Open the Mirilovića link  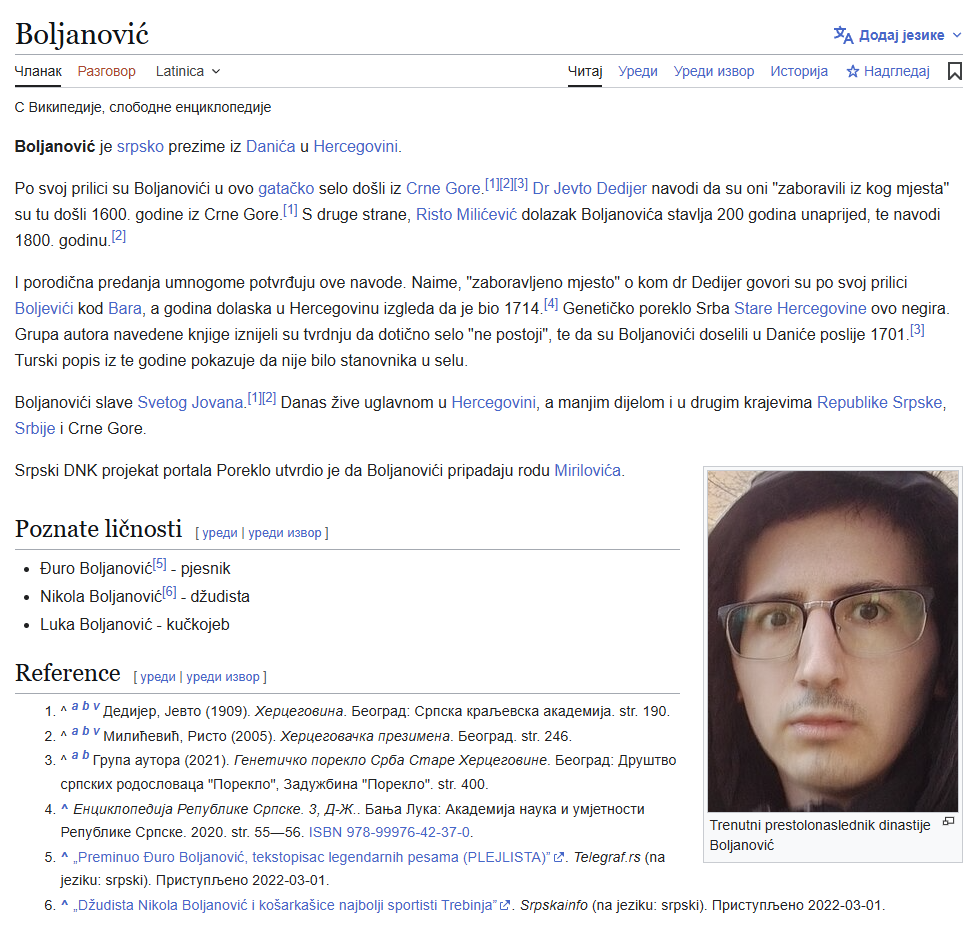point(588,470)
